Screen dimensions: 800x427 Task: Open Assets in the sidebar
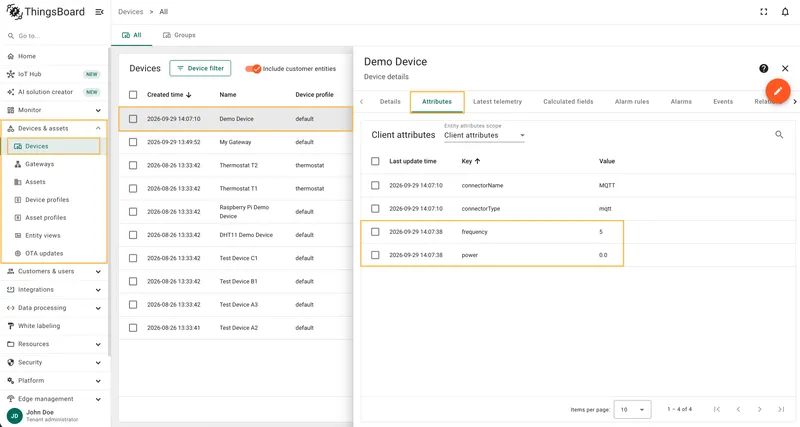point(54,182)
